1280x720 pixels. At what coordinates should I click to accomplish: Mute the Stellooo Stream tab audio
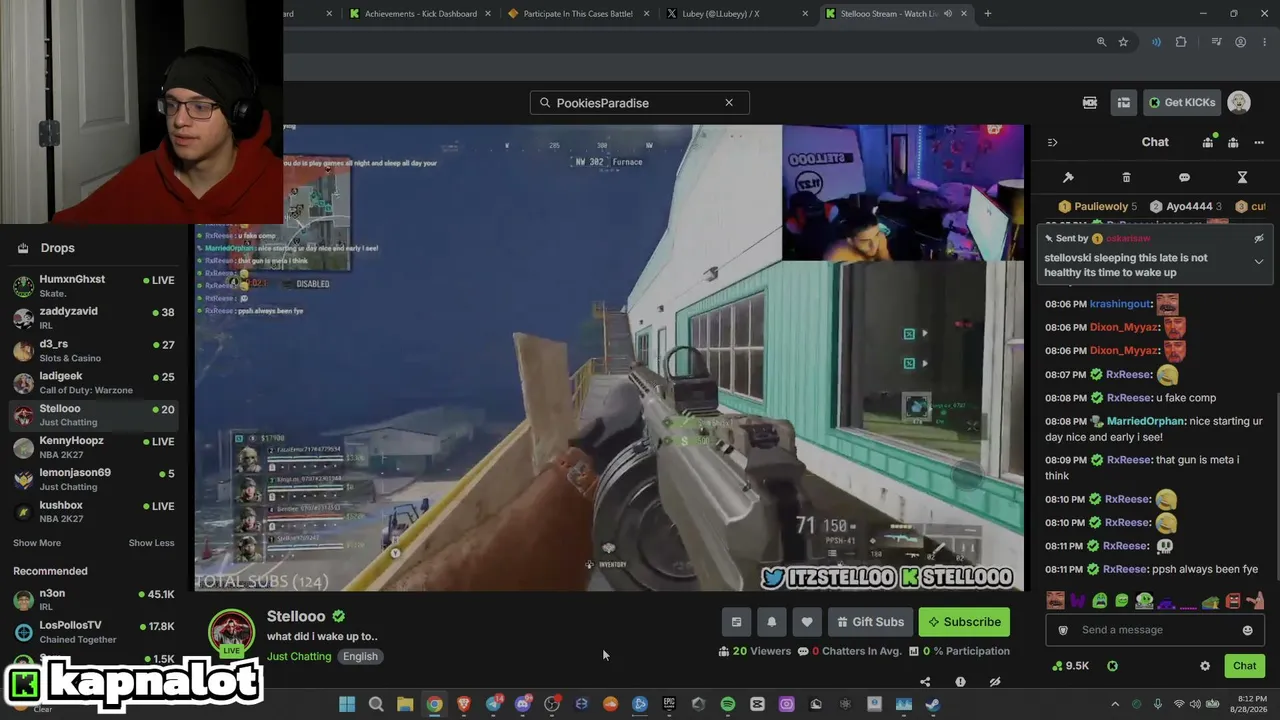[x=947, y=14]
